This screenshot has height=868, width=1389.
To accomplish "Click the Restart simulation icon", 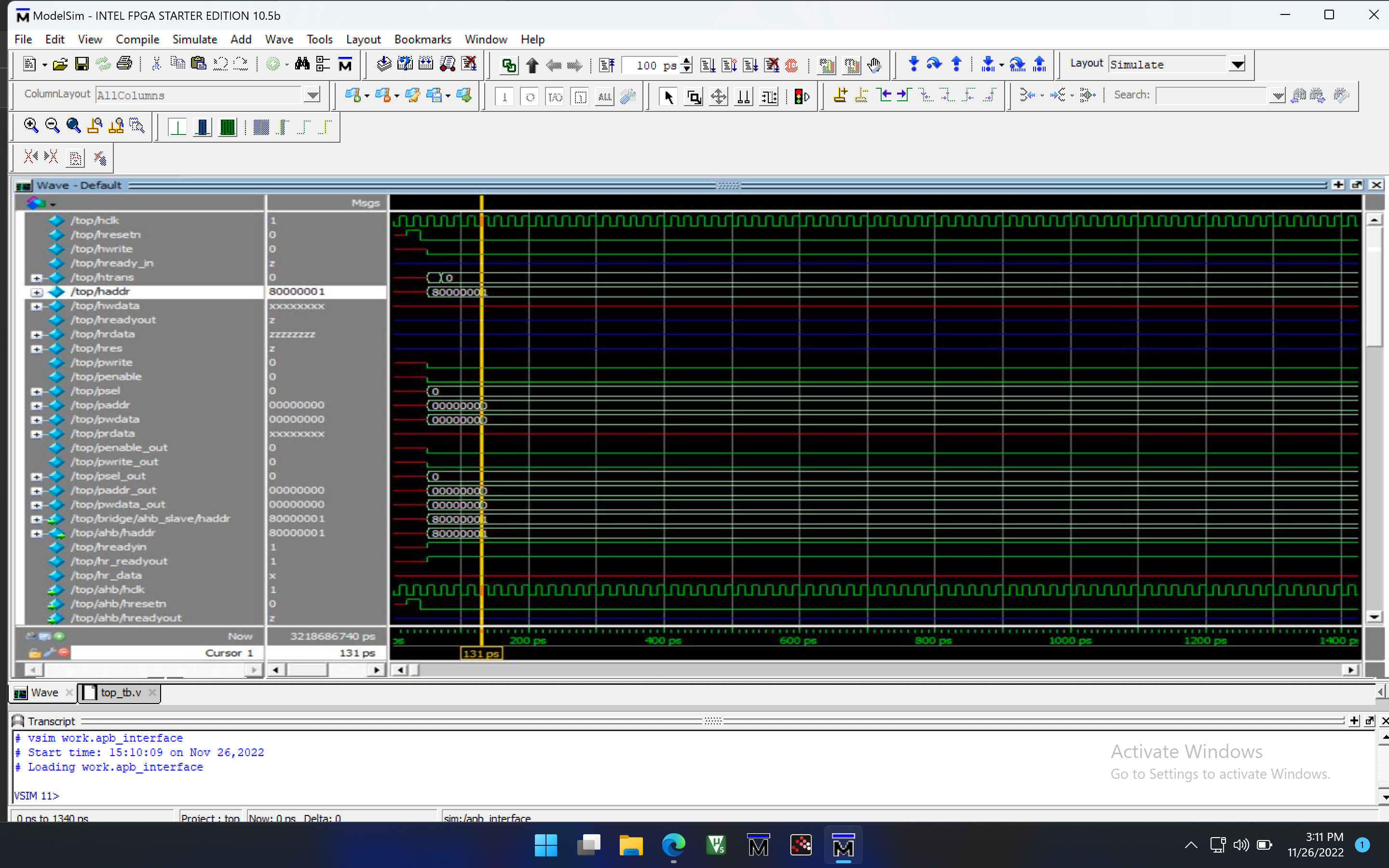I will (x=607, y=65).
